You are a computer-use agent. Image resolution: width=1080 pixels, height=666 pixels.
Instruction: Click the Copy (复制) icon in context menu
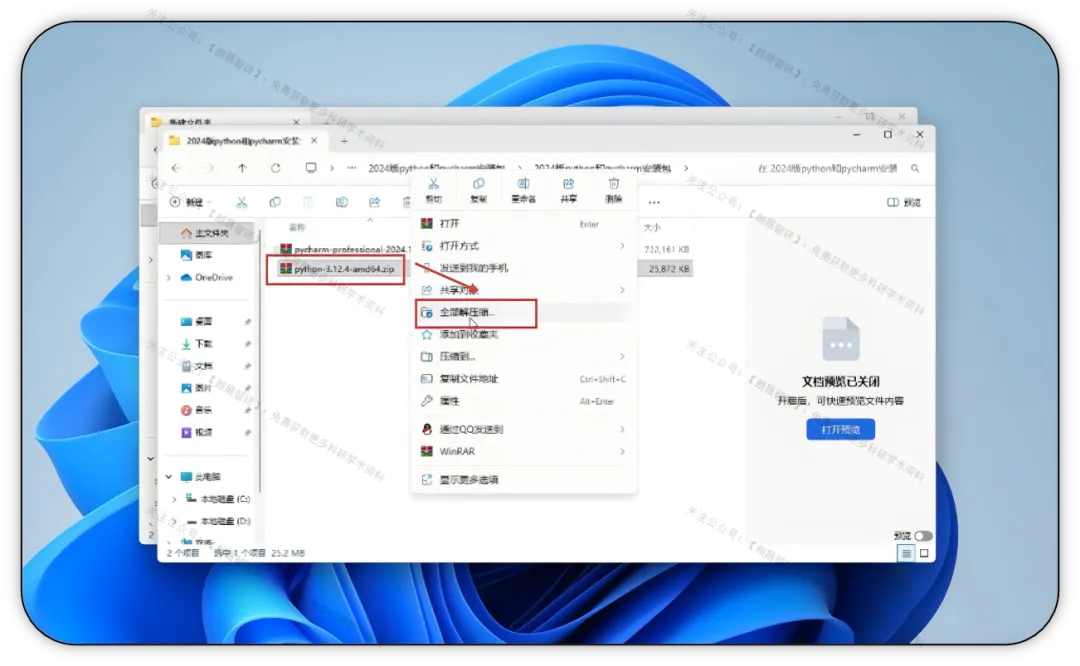(478, 184)
